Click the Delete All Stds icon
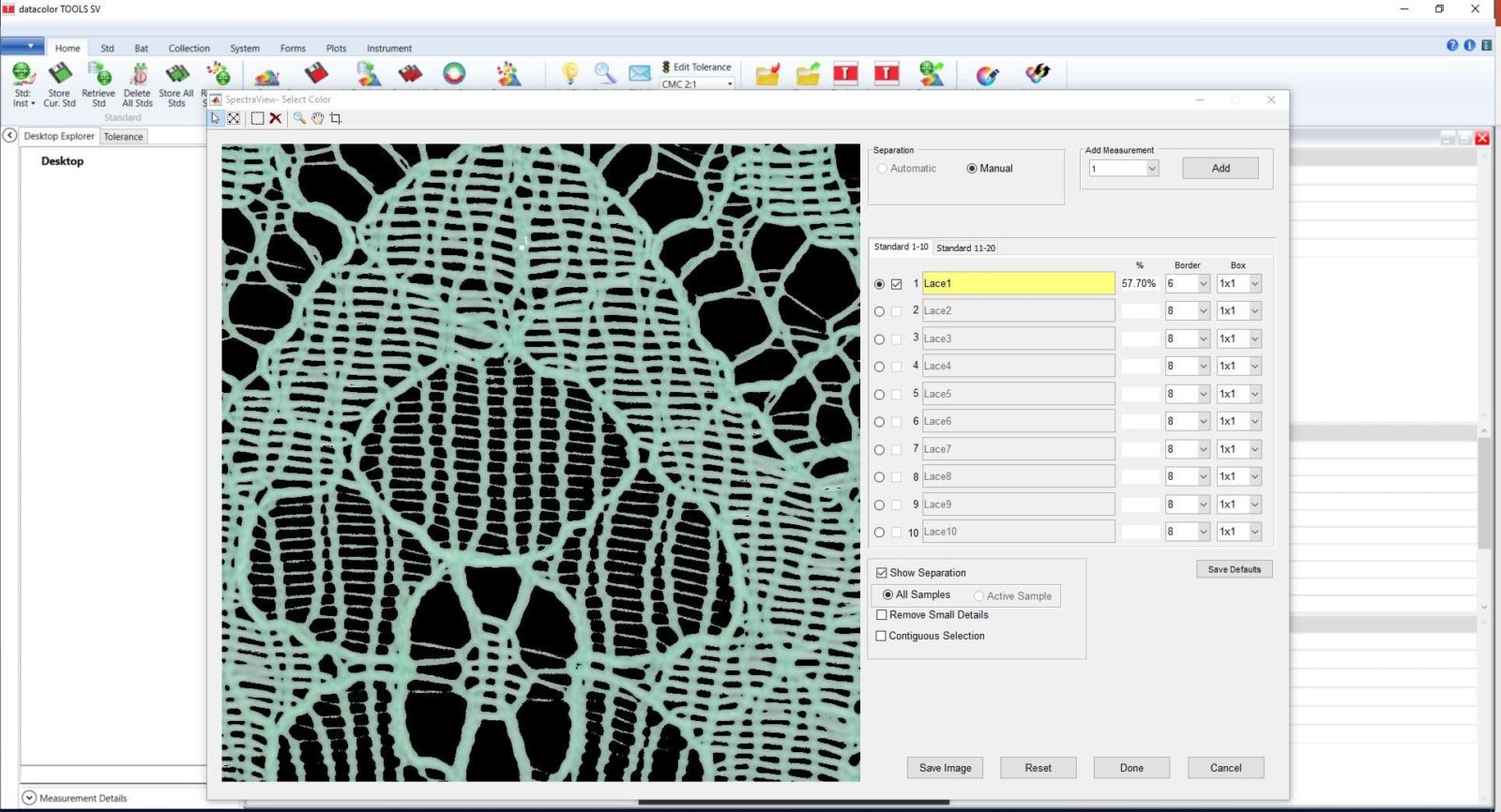This screenshot has height=812, width=1501. pyautogui.click(x=138, y=83)
